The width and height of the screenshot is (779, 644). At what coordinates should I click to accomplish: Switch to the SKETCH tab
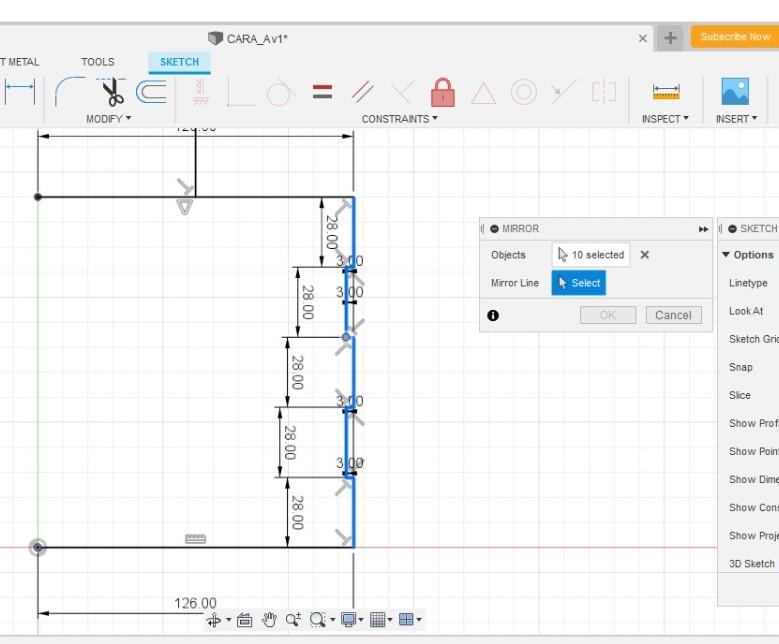pos(179,62)
